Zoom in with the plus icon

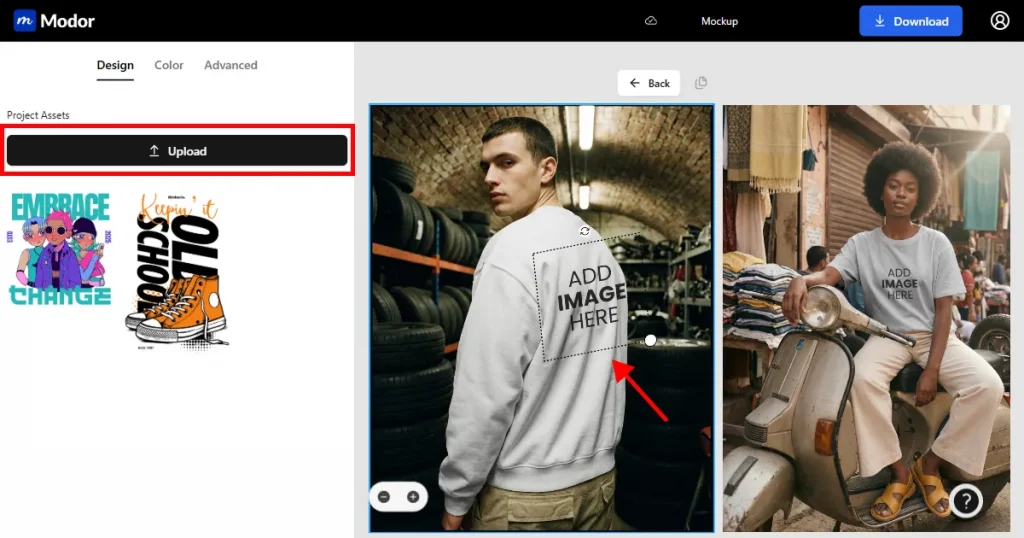click(x=413, y=497)
